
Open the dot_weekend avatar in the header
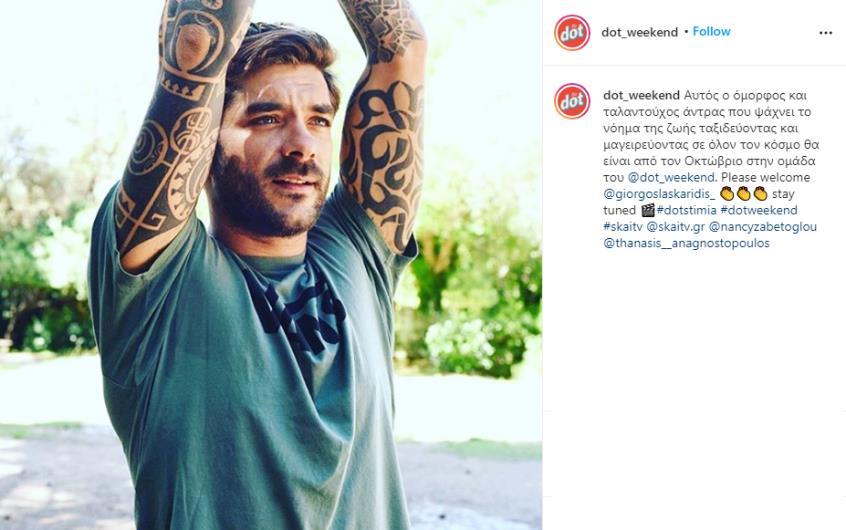[572, 32]
